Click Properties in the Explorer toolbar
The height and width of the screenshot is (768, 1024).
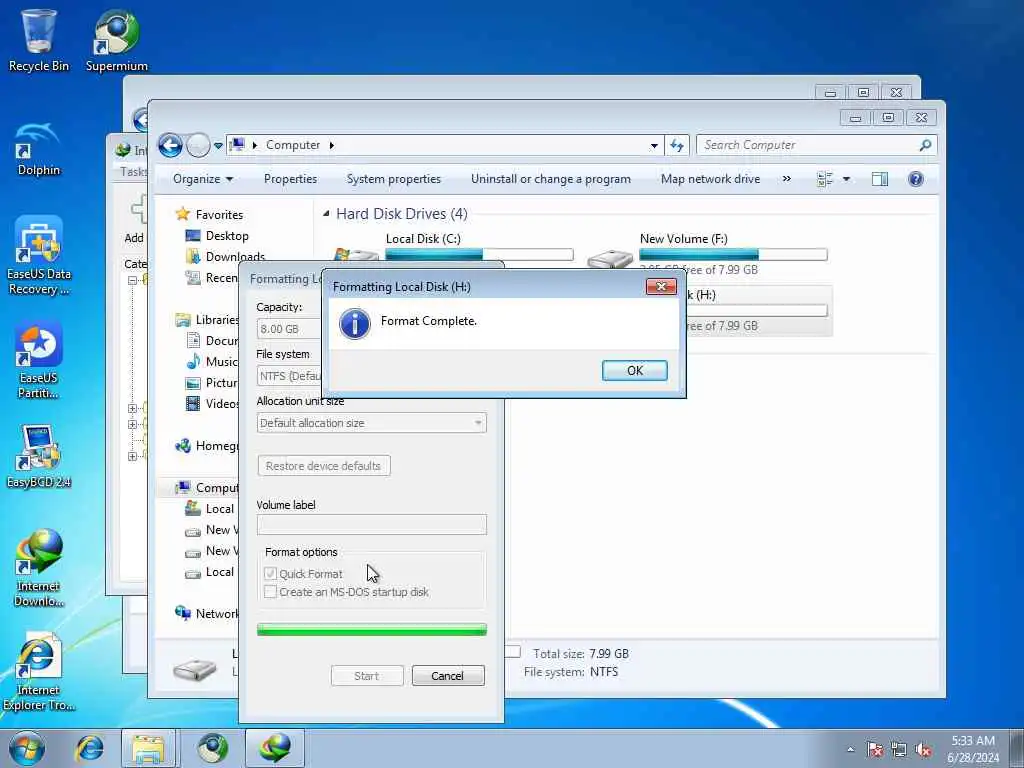(291, 179)
